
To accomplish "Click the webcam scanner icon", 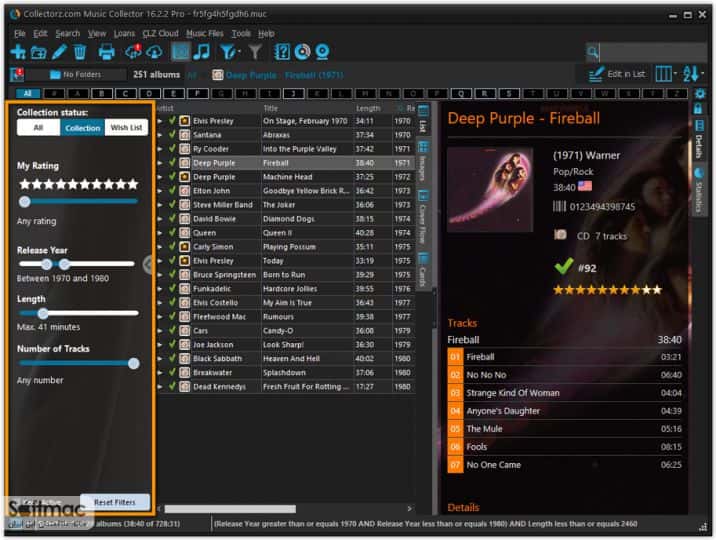I will pos(322,52).
